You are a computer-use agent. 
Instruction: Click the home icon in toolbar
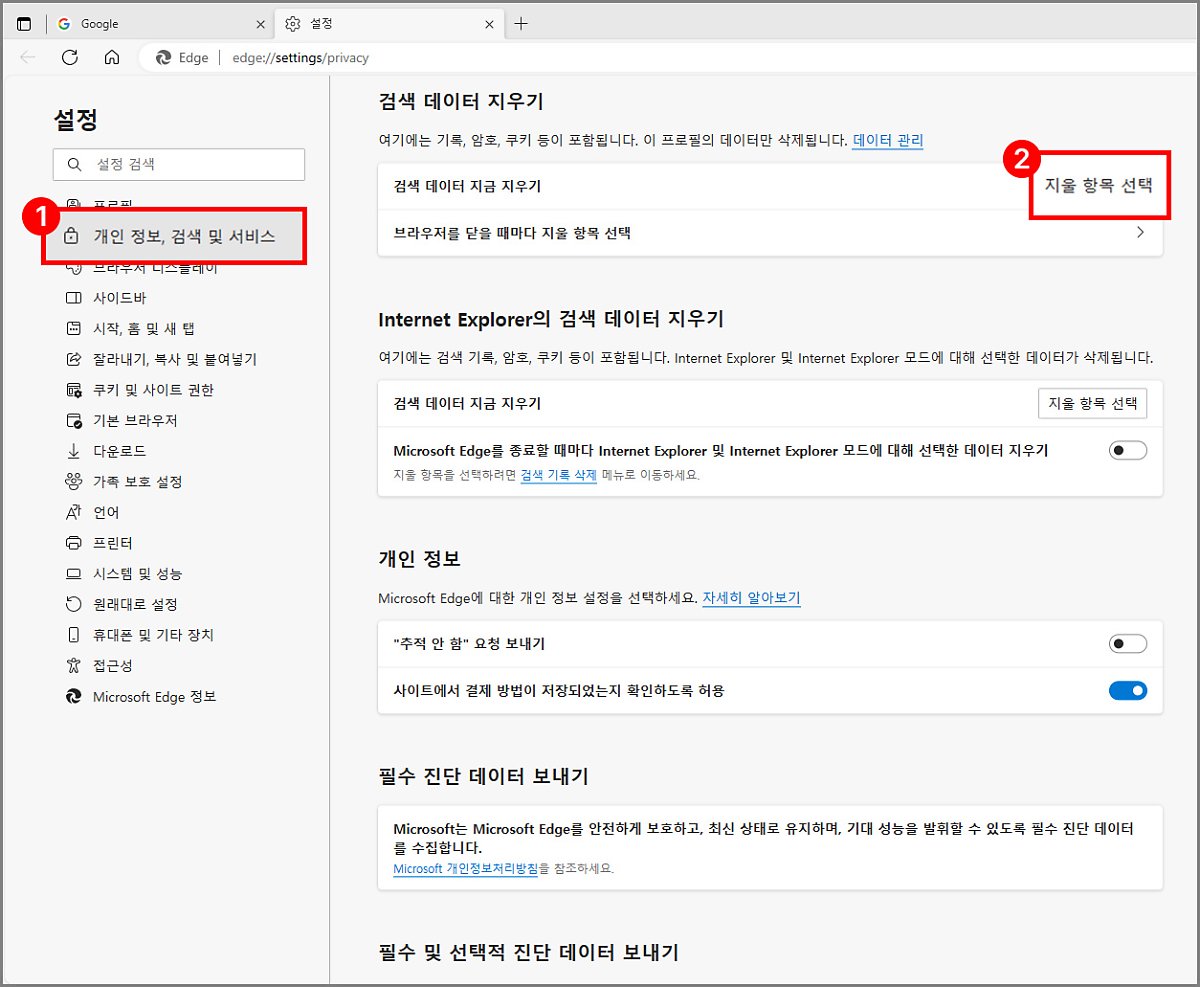coord(113,57)
